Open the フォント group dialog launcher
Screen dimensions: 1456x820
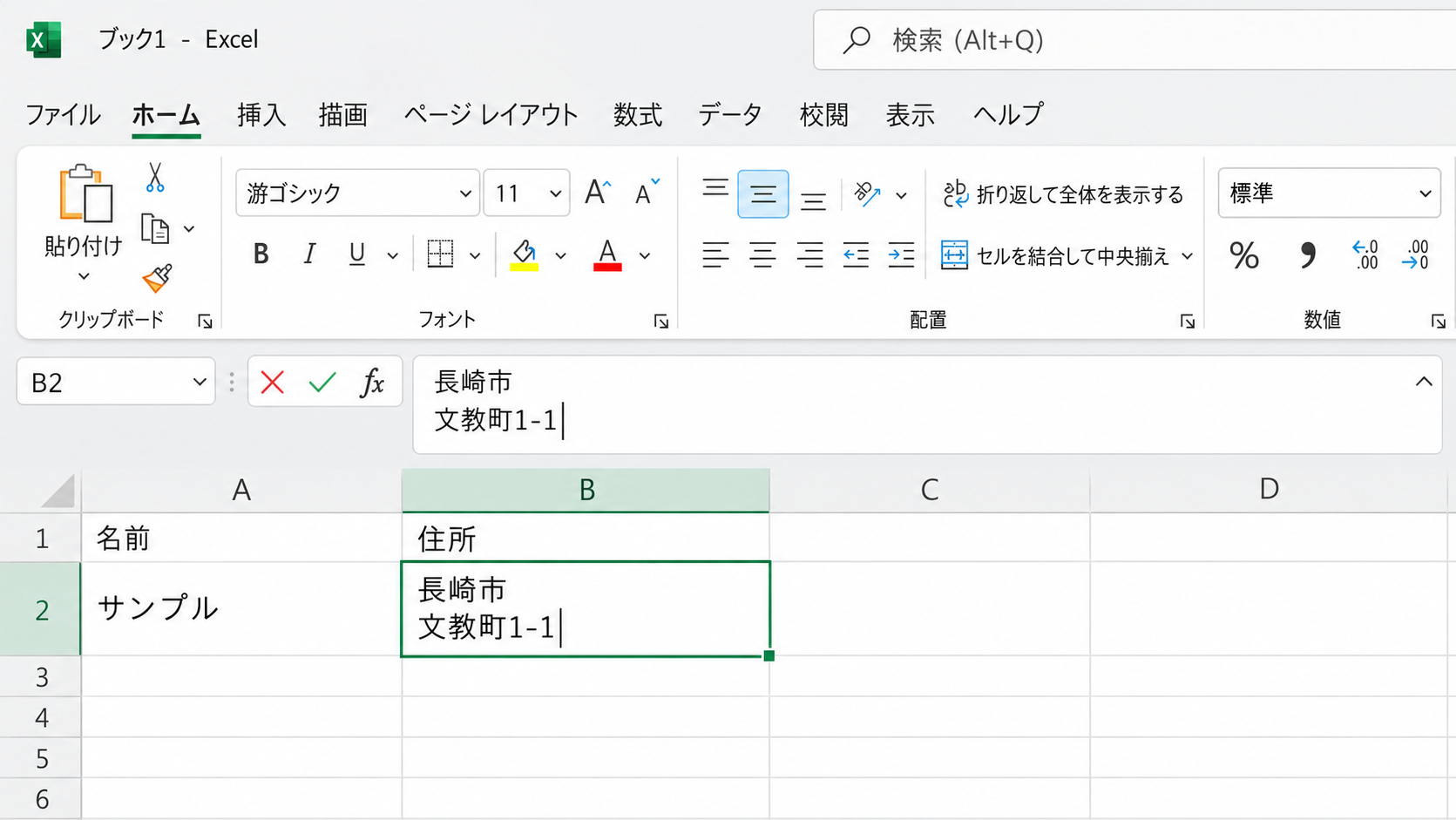(661, 322)
